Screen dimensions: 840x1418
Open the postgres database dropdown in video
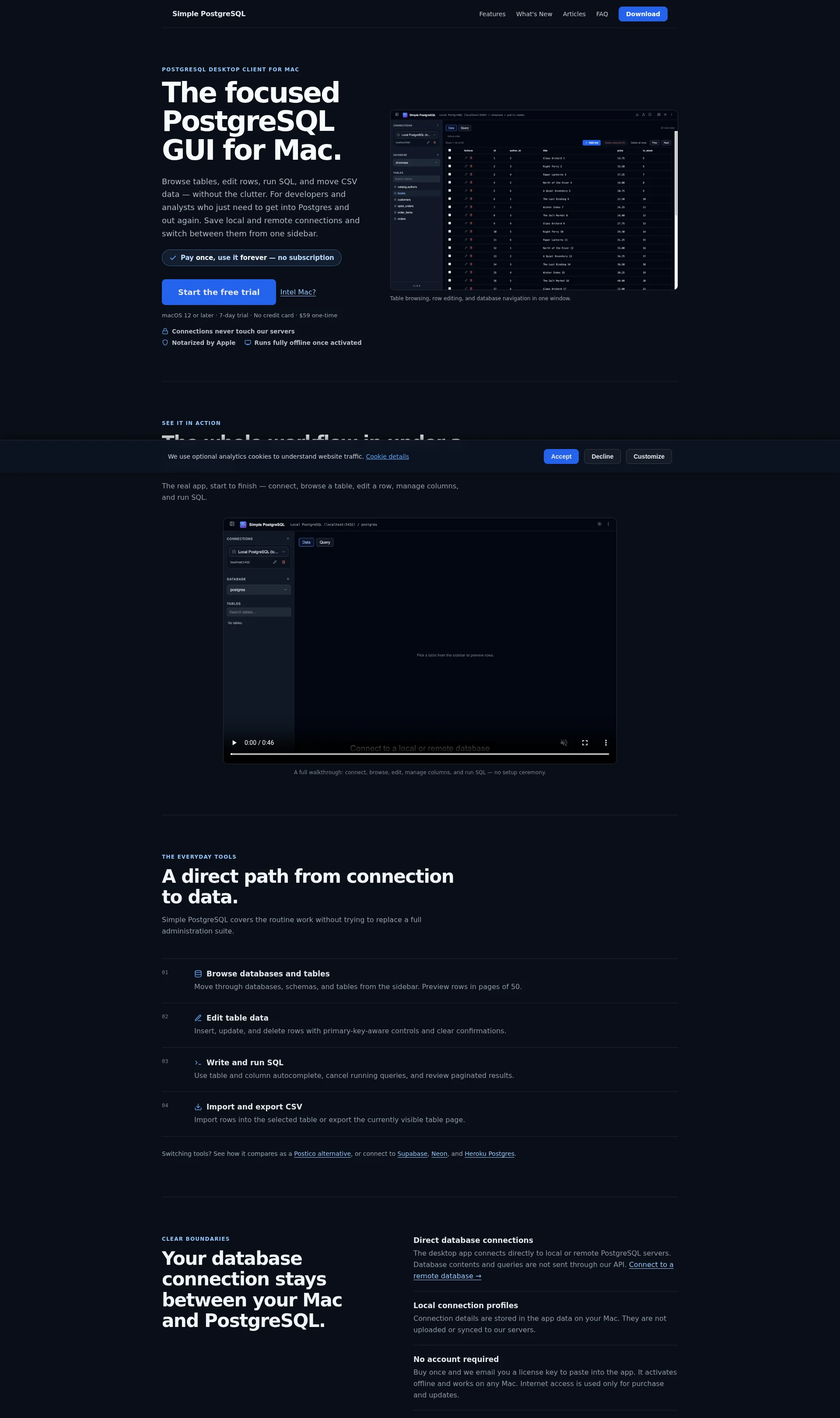[259, 590]
